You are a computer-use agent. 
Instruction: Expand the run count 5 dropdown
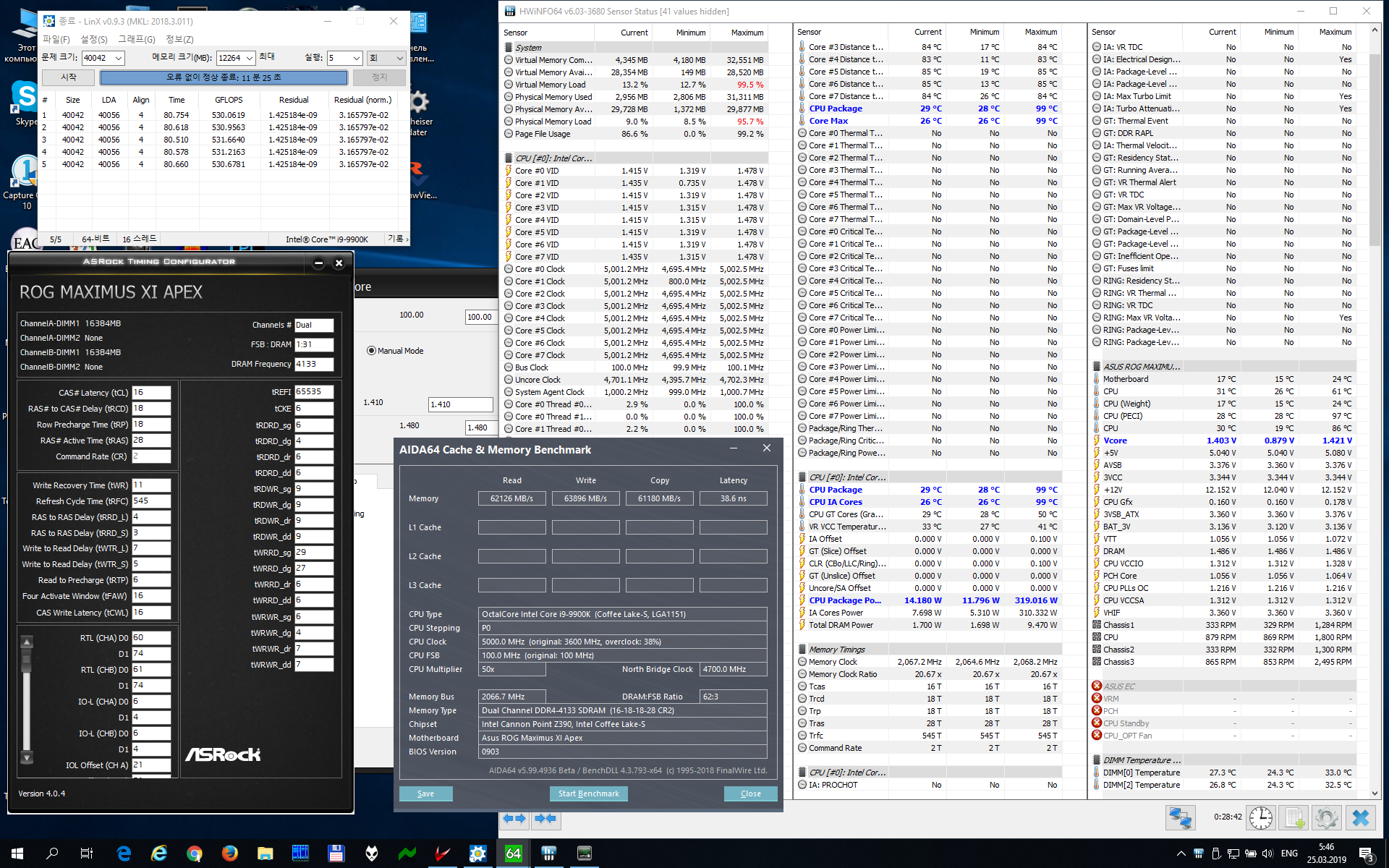point(356,58)
